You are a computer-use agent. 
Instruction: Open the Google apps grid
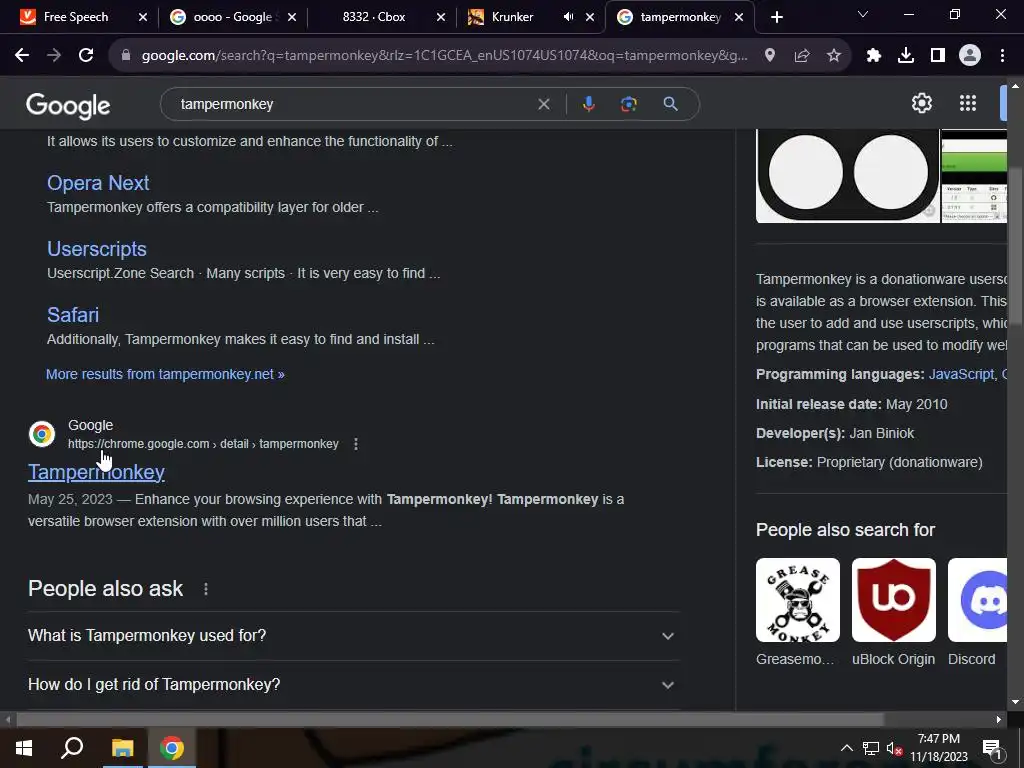tap(968, 103)
